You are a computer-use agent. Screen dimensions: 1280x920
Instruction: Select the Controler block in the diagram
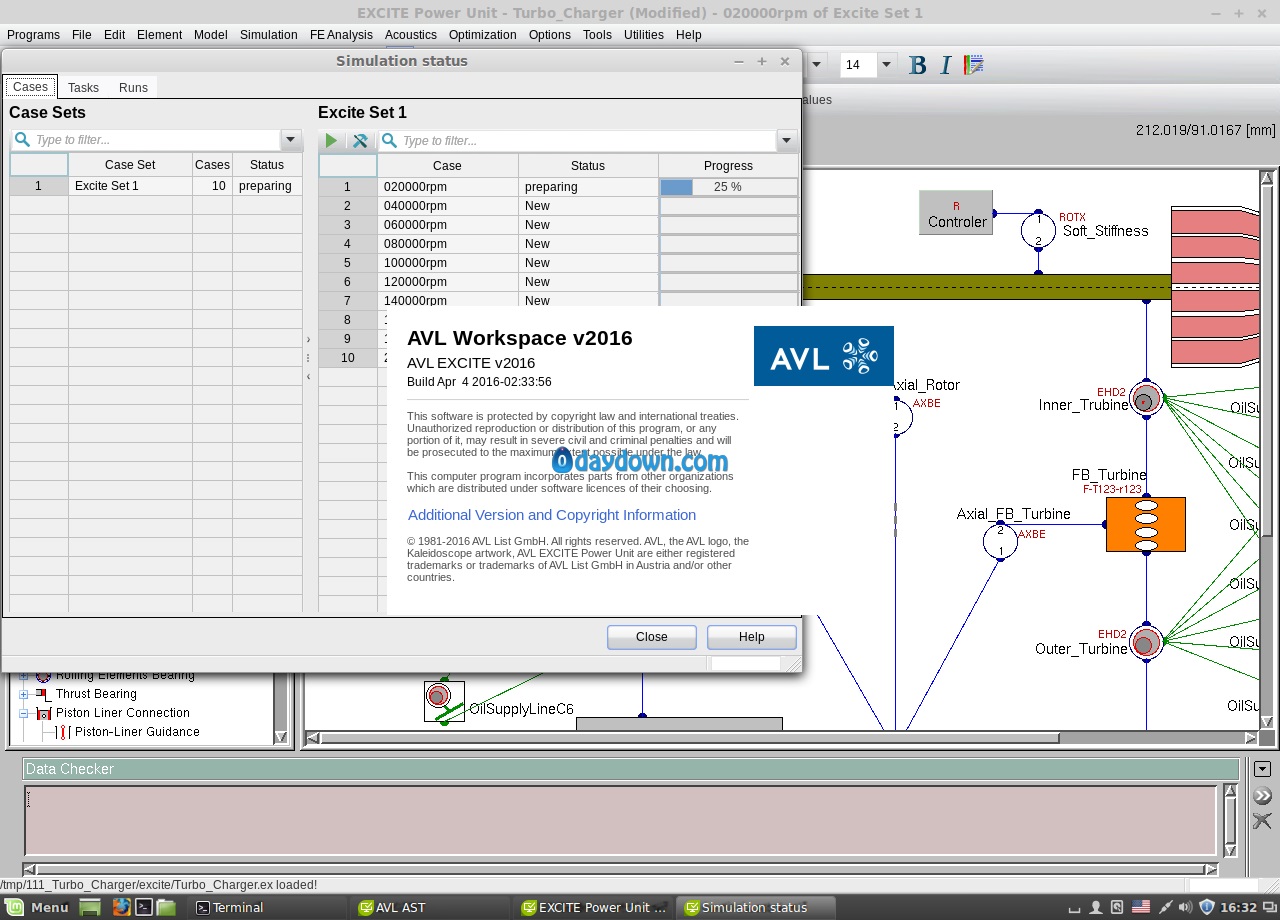point(956,213)
